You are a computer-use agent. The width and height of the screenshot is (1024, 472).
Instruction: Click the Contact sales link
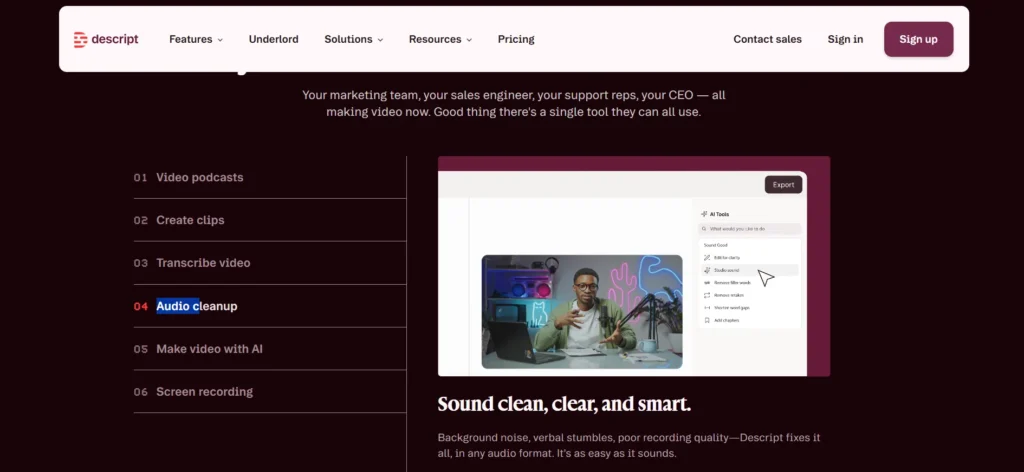(767, 39)
